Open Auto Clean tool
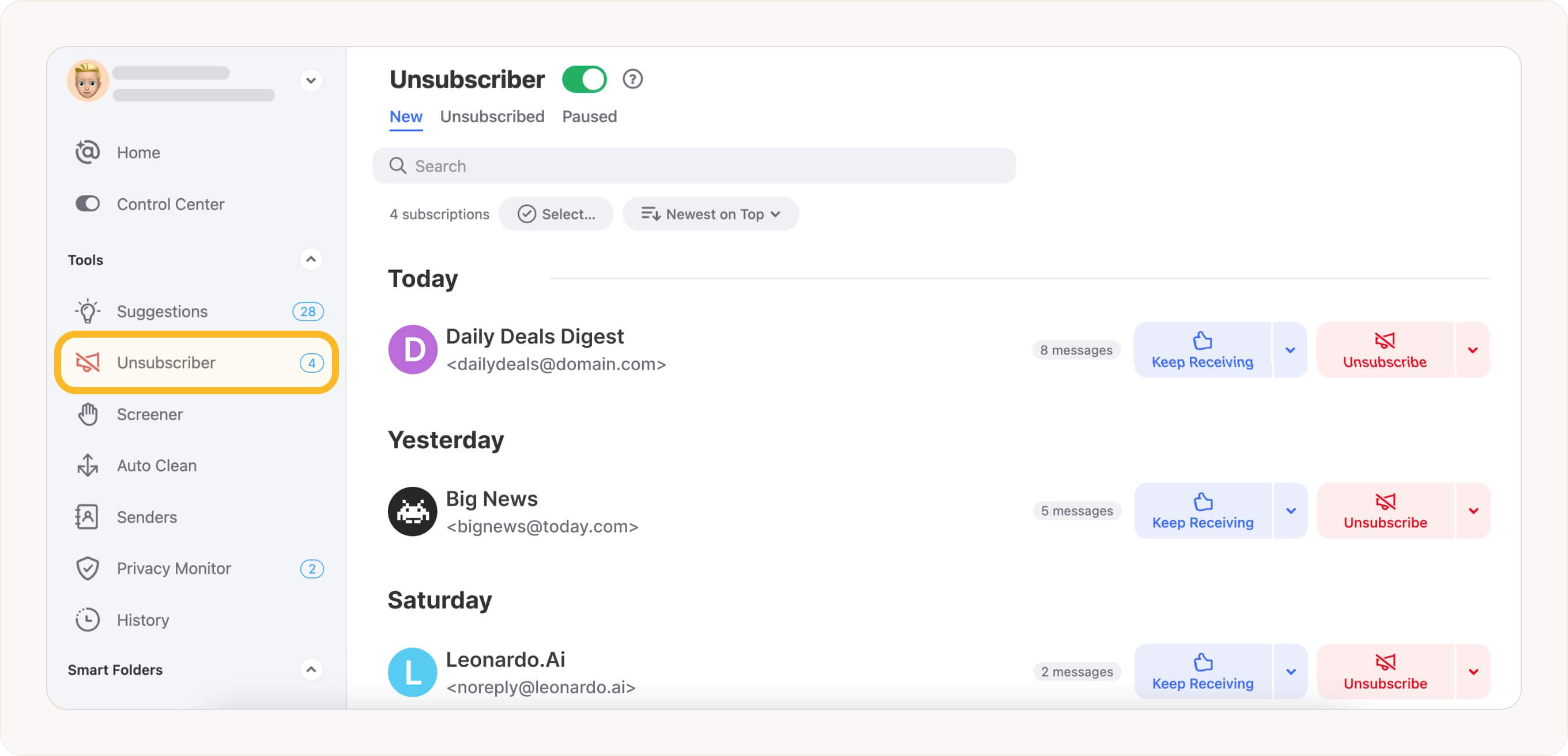Viewport: 1568px width, 756px height. [196, 465]
